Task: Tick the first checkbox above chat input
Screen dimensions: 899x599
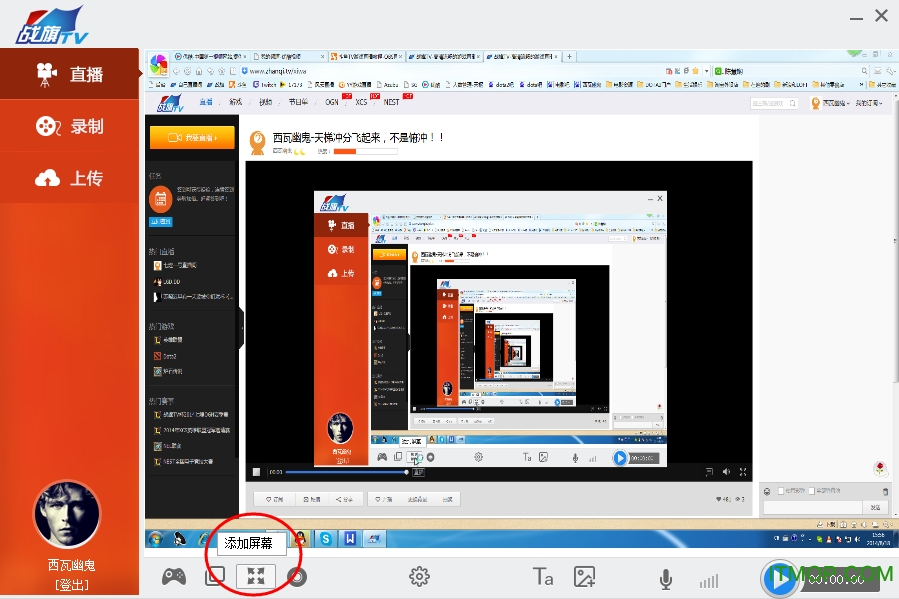Action: (x=781, y=491)
